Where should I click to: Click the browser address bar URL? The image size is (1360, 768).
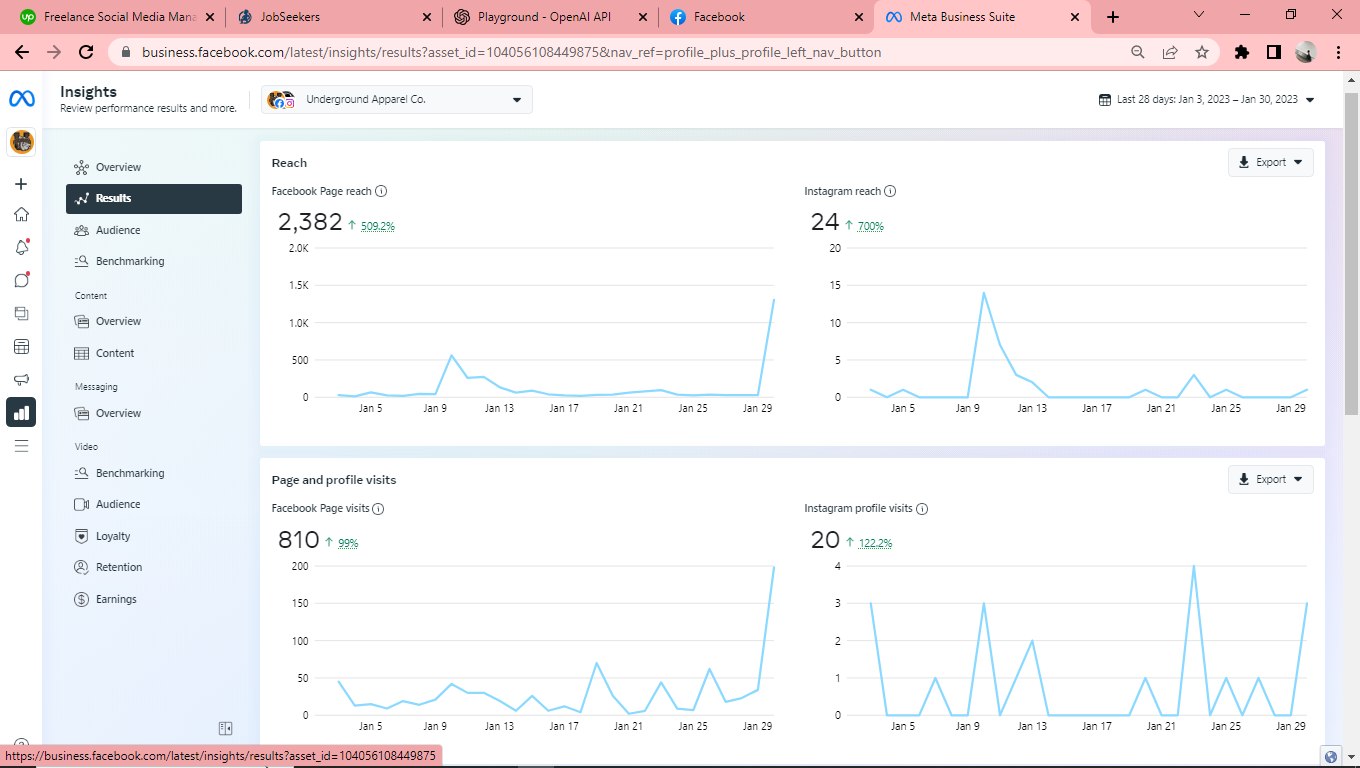[x=512, y=52]
